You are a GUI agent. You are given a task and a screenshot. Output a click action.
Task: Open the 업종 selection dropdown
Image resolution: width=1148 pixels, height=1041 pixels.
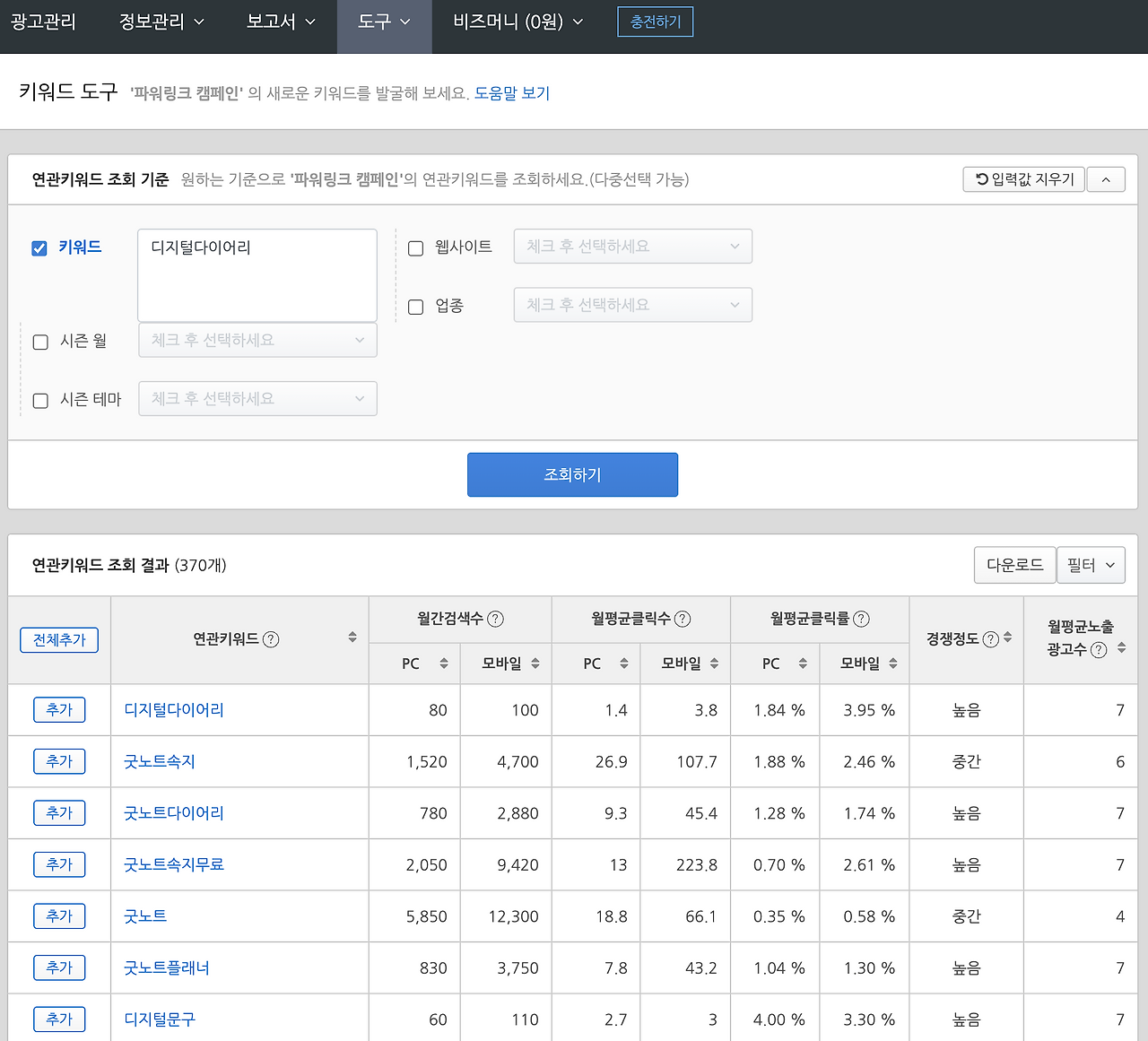632,305
